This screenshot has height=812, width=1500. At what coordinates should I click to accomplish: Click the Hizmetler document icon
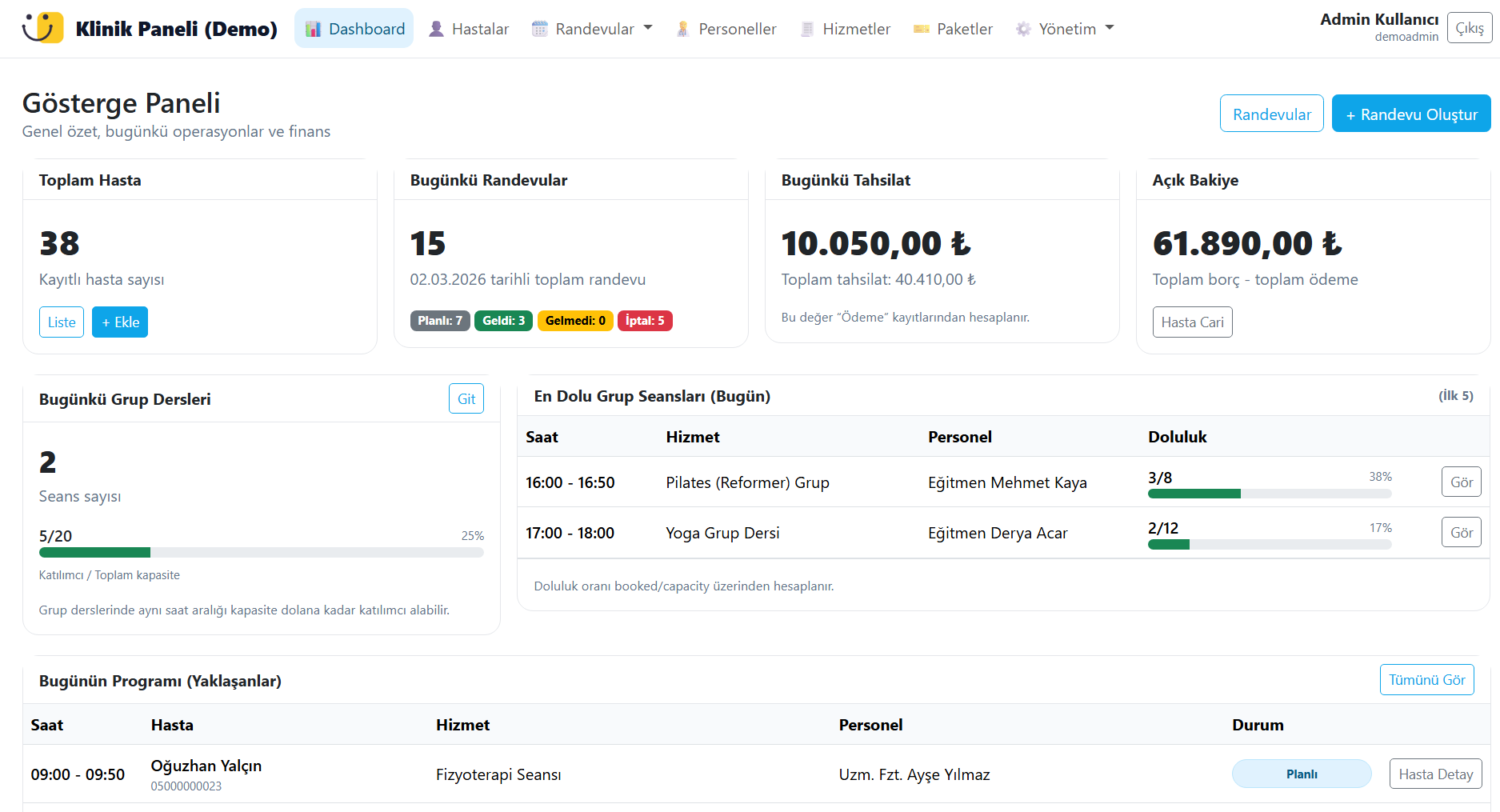(x=807, y=29)
